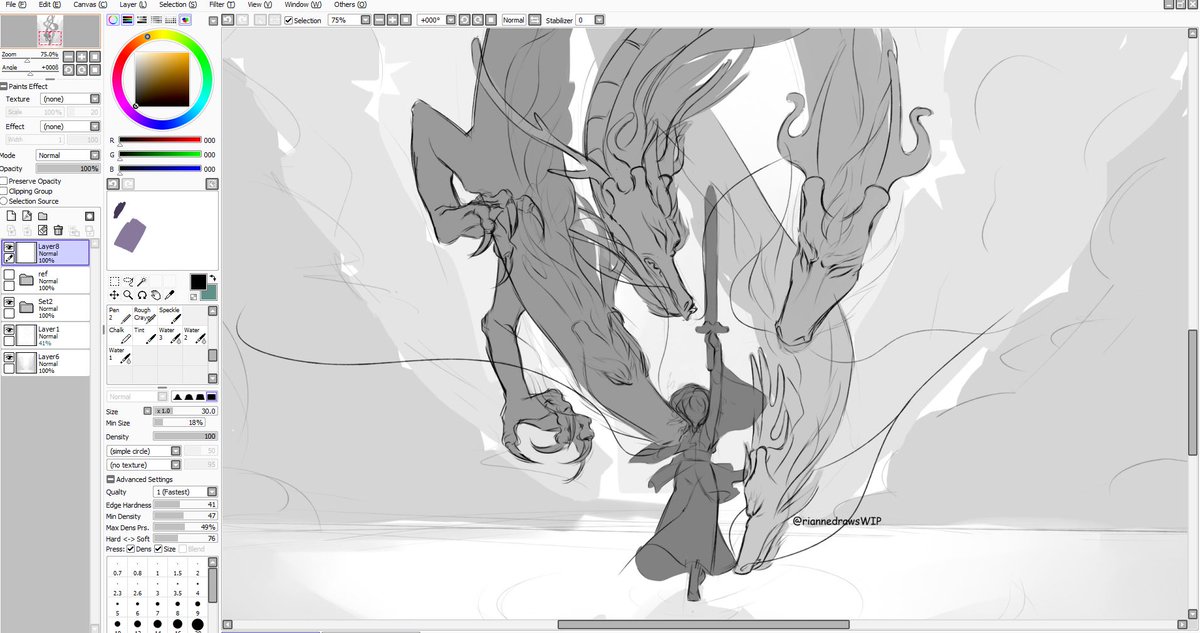1200x633 pixels.
Task: Swap foreground and background colors
Action: click(212, 278)
